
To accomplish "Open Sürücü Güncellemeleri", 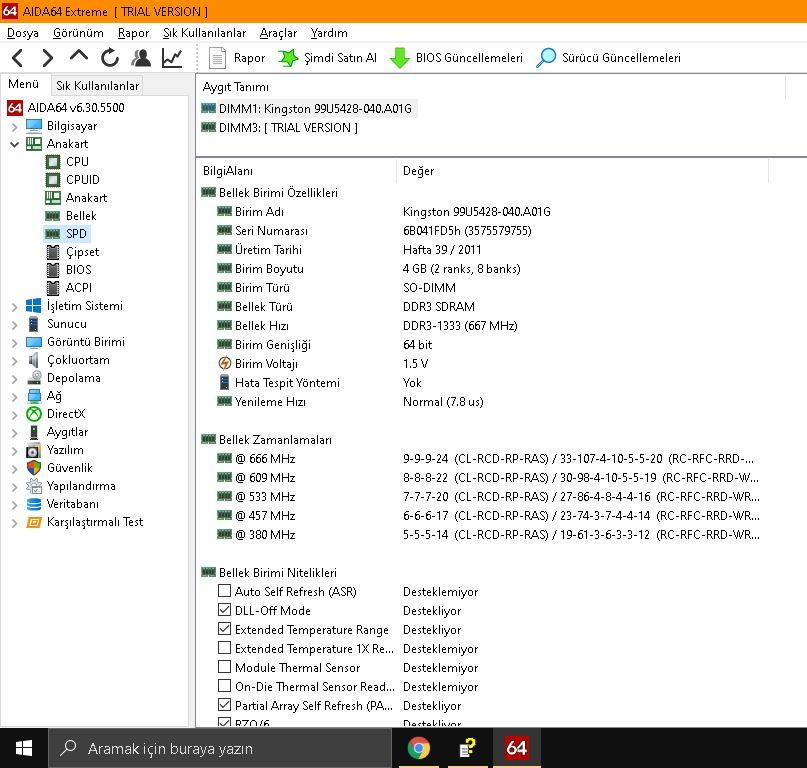I will click(x=608, y=58).
